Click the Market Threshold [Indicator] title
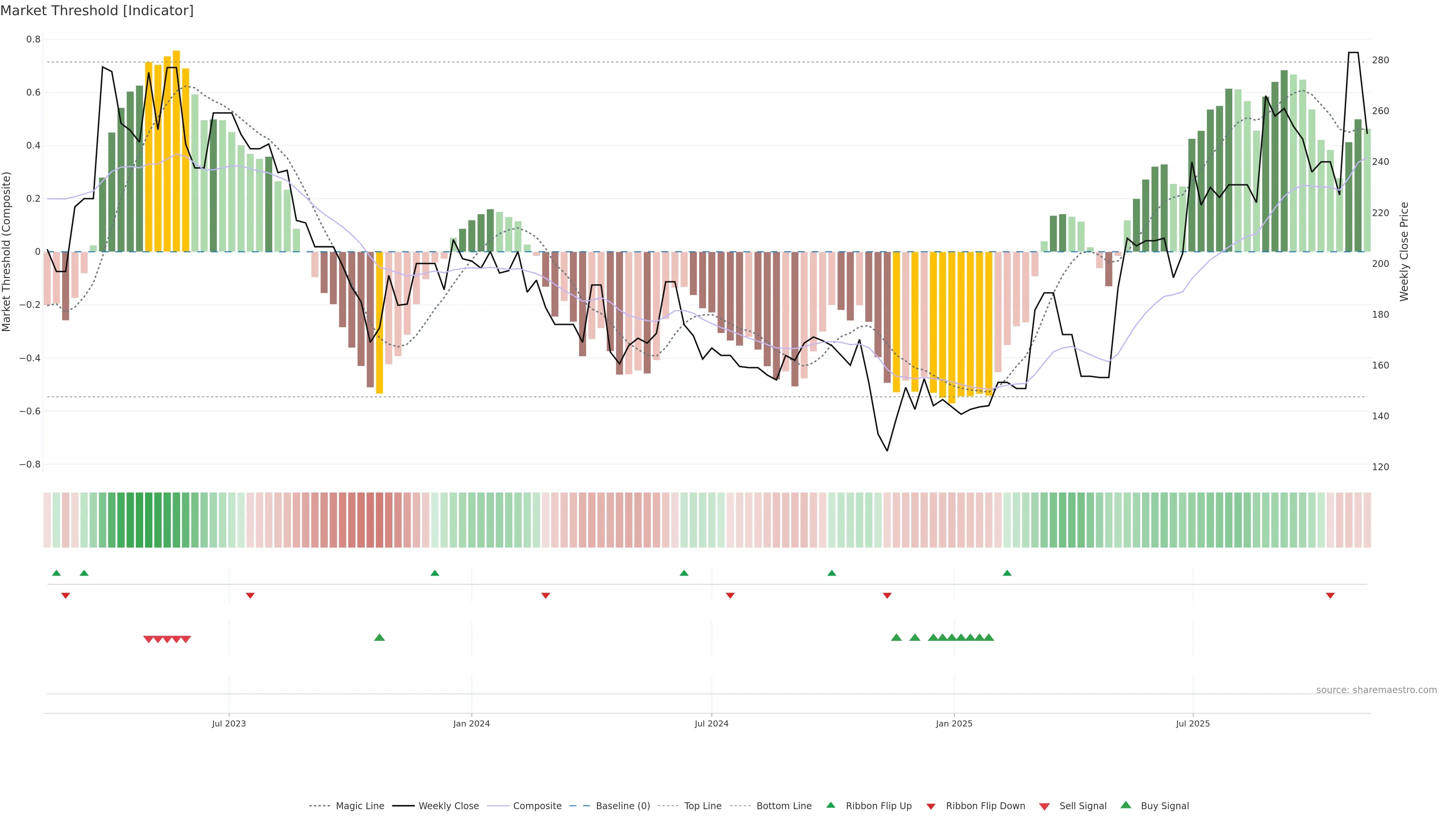 coord(97,11)
